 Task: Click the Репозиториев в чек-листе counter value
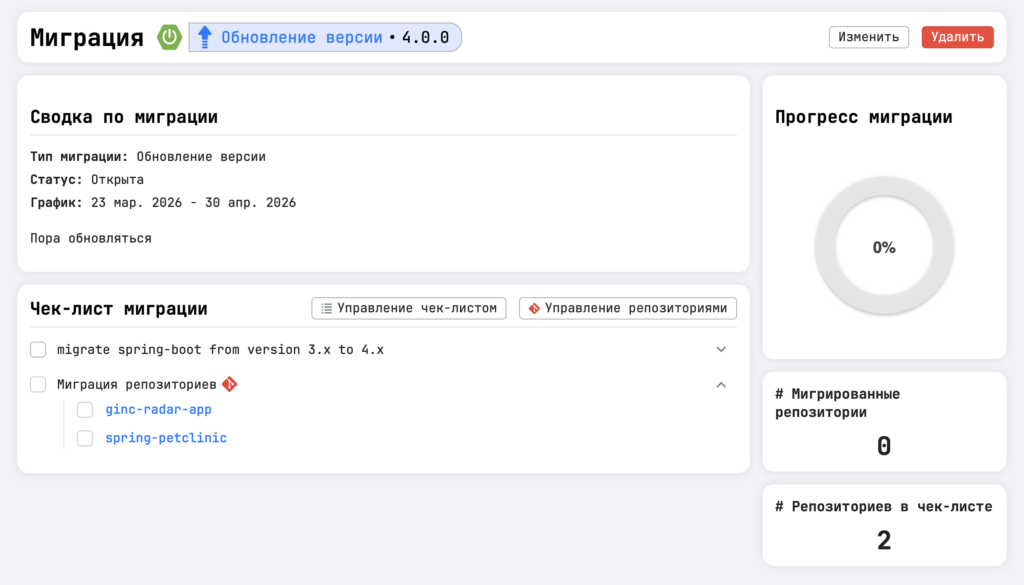tap(884, 541)
